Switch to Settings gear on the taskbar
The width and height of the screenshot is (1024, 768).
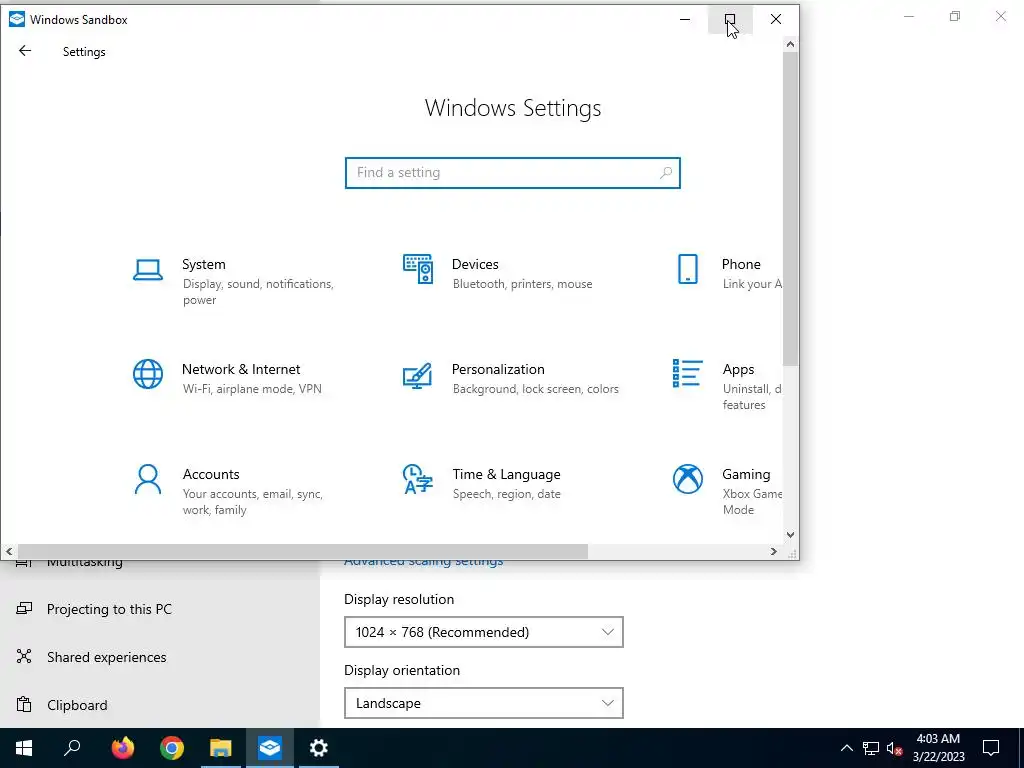tap(319, 748)
